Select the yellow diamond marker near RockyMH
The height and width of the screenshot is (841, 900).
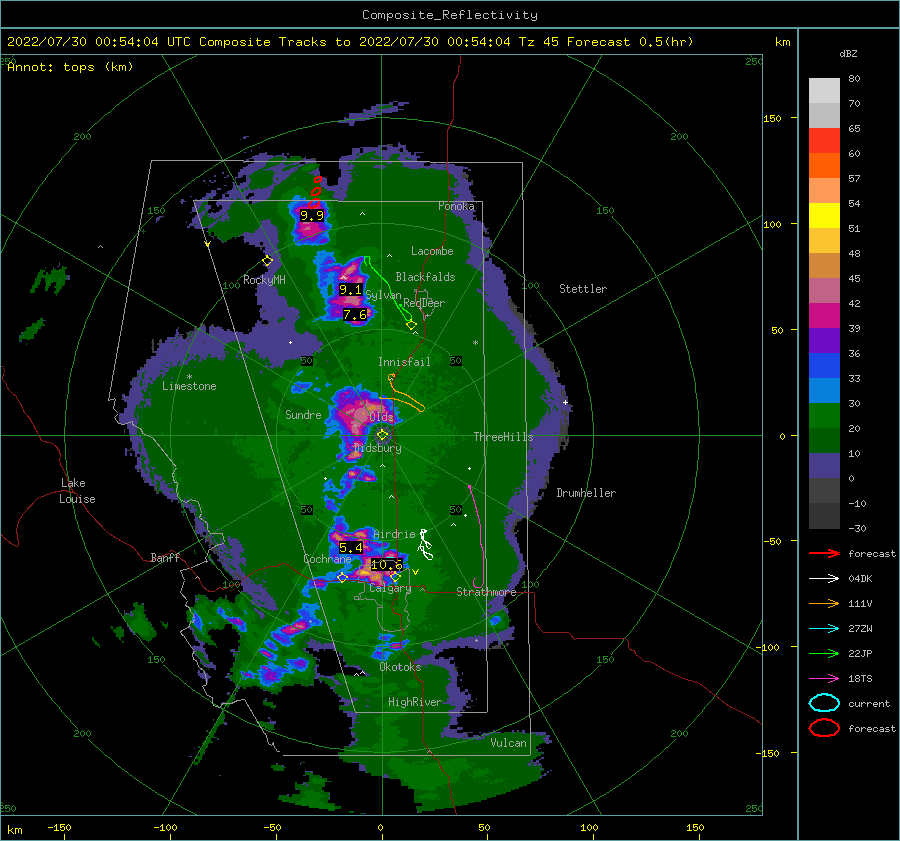pos(267,261)
